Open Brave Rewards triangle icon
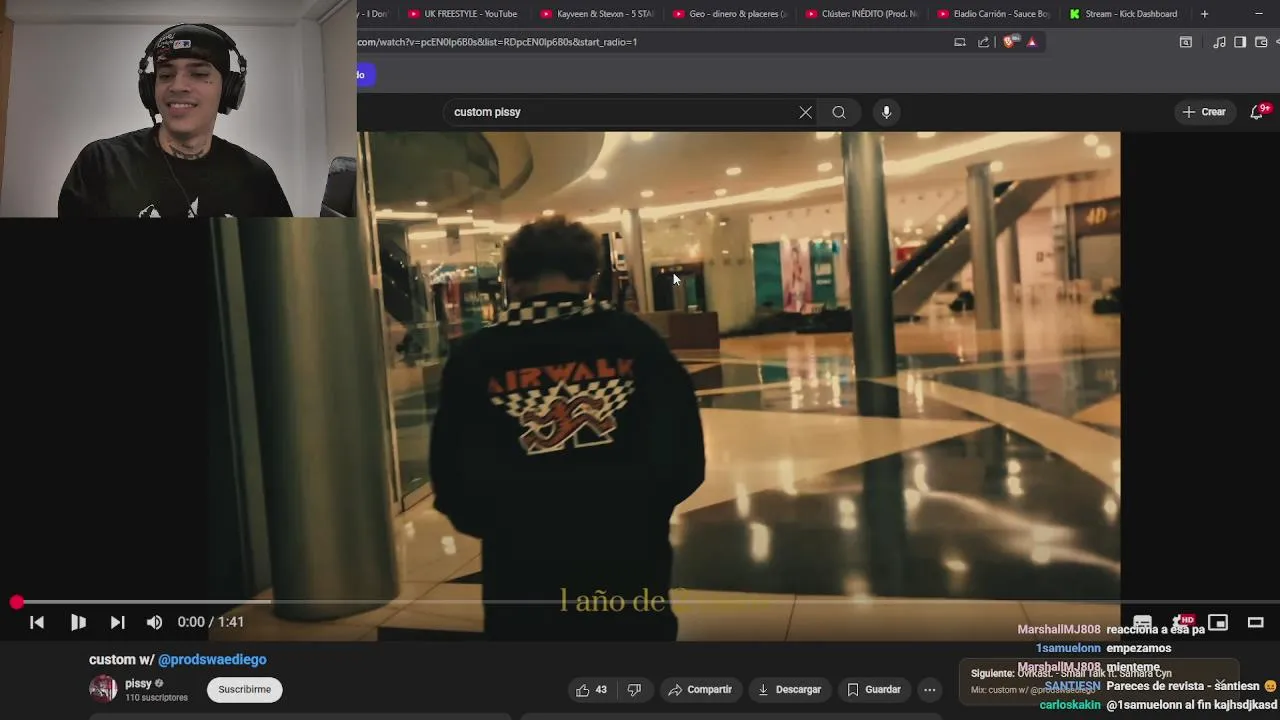 pos(1032,42)
